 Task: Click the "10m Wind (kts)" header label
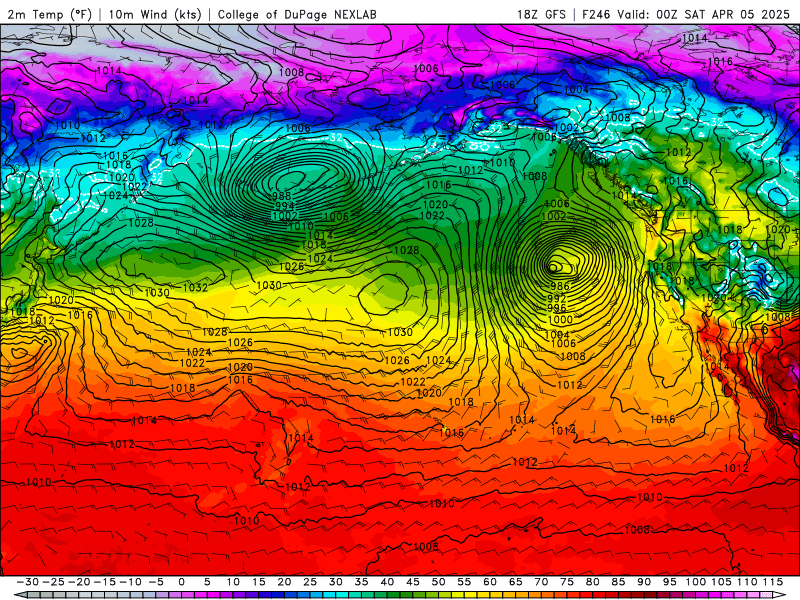pyautogui.click(x=155, y=14)
